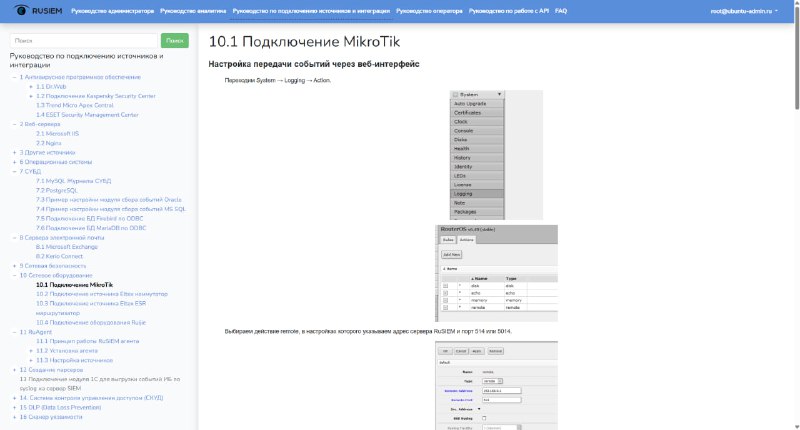Click the remote action settings screenshot
Viewport: 800px width, 430px height.
(x=496, y=385)
